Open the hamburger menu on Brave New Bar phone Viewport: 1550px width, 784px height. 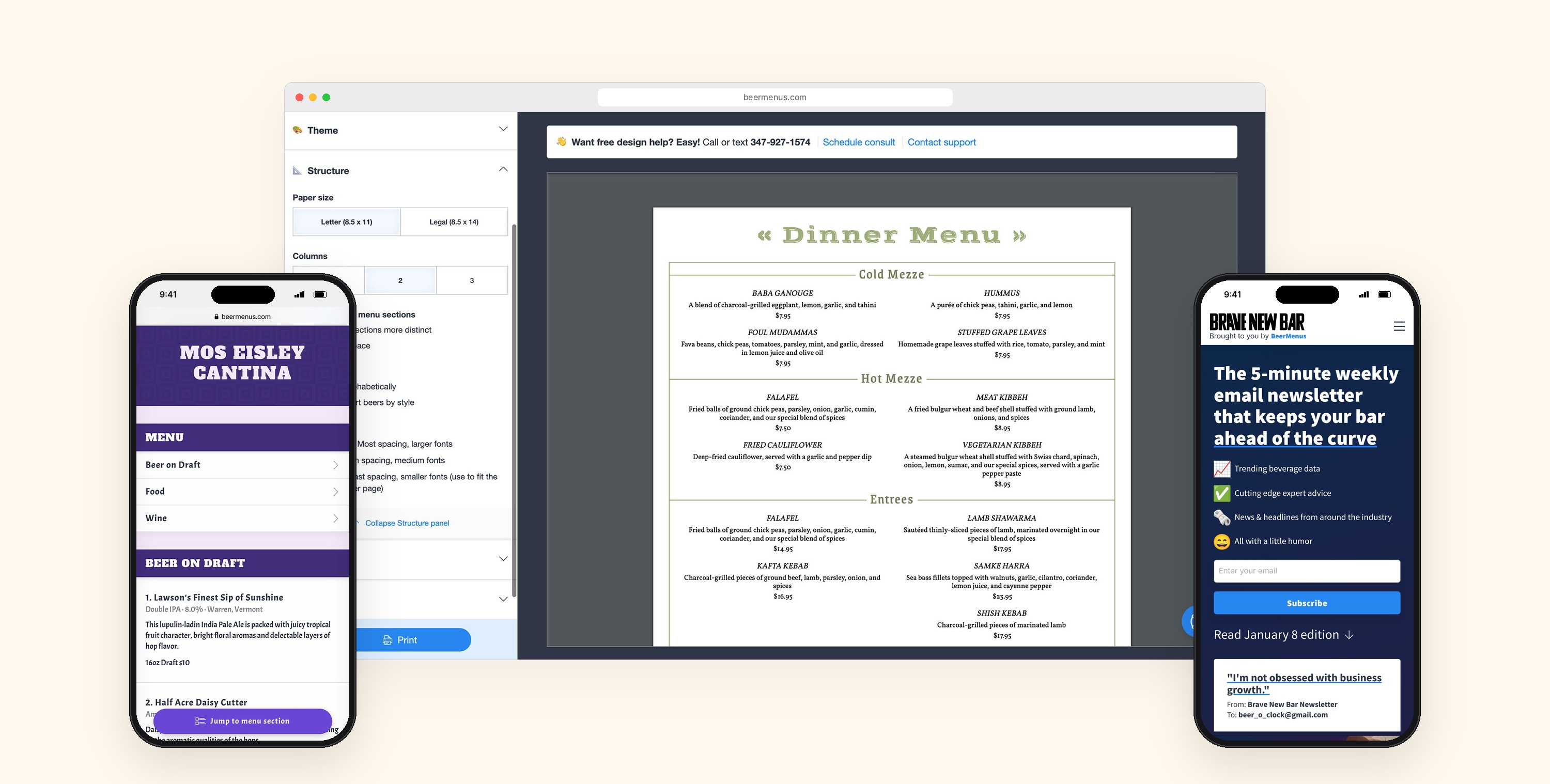coord(1399,326)
